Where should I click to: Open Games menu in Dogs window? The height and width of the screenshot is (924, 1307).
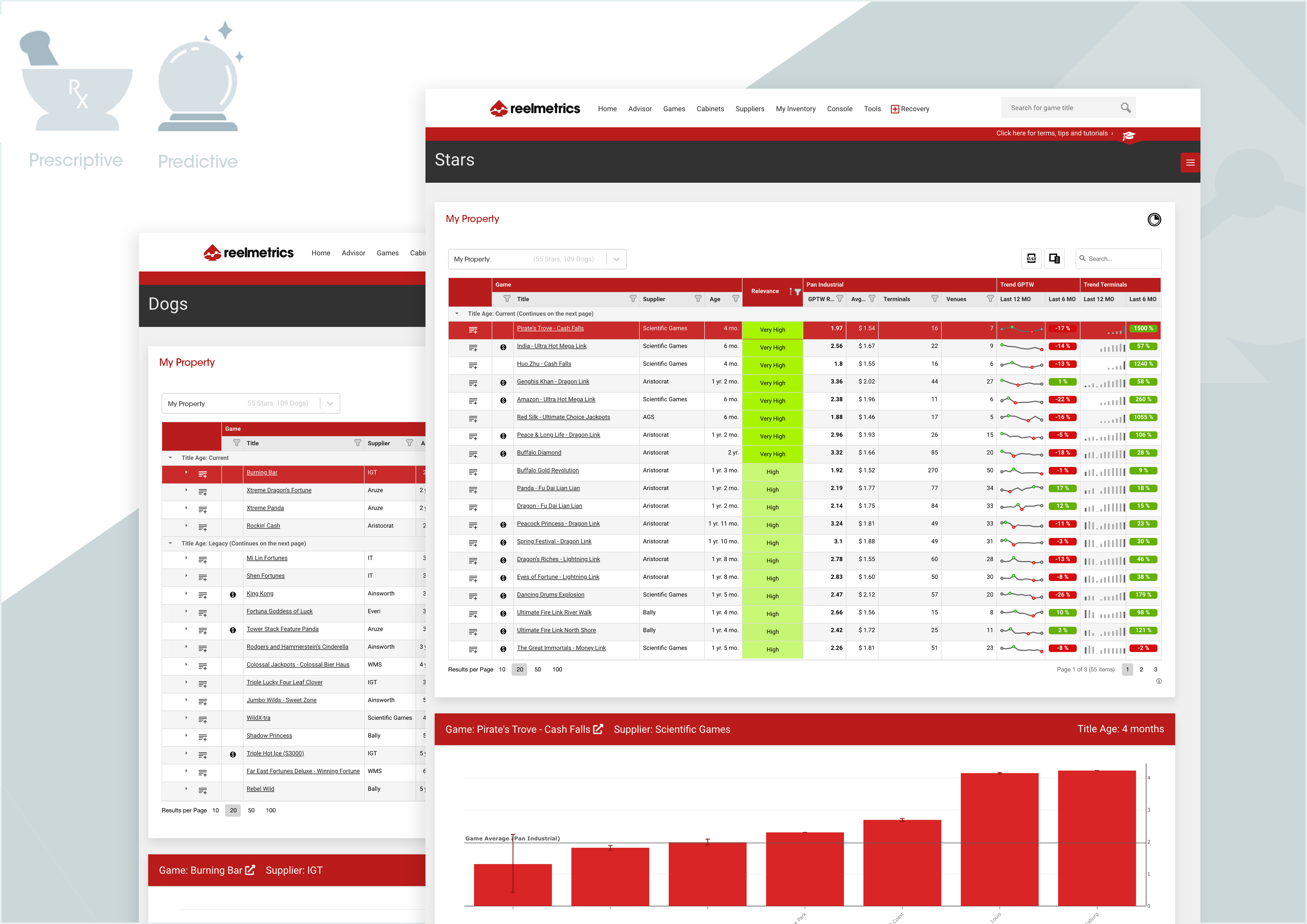(x=387, y=253)
